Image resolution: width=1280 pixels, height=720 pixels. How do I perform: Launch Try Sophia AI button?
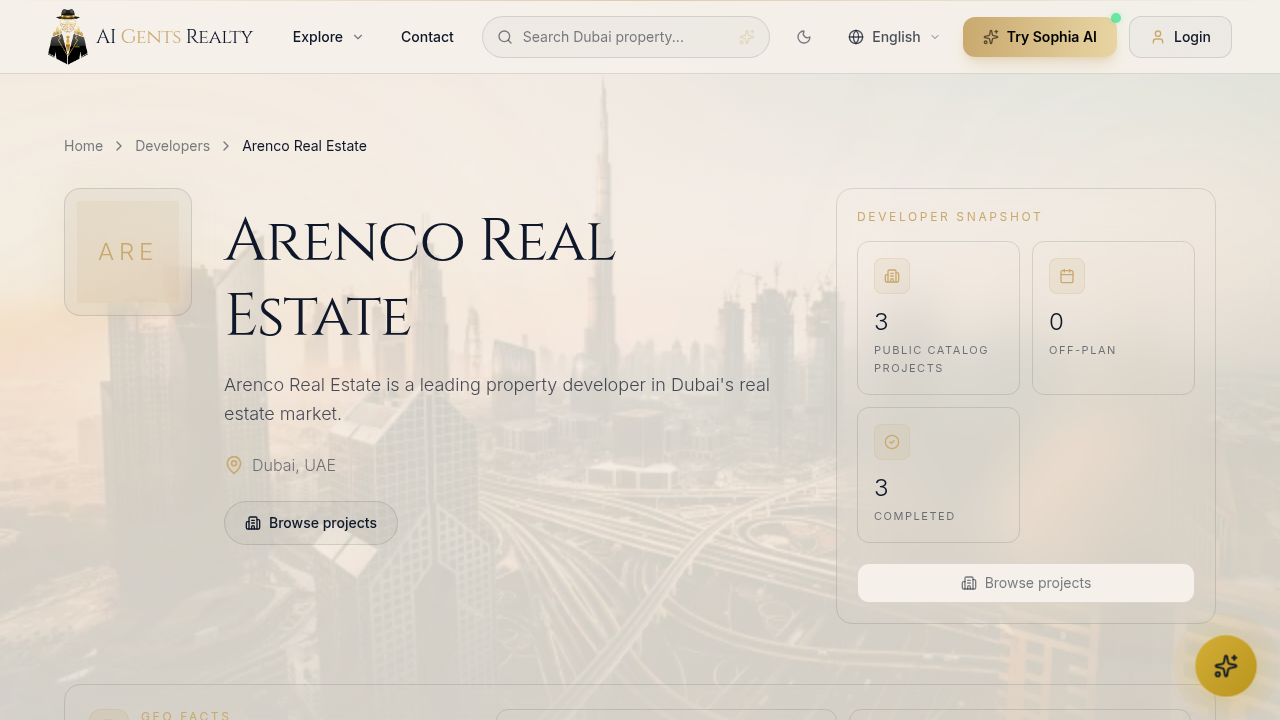1040,37
